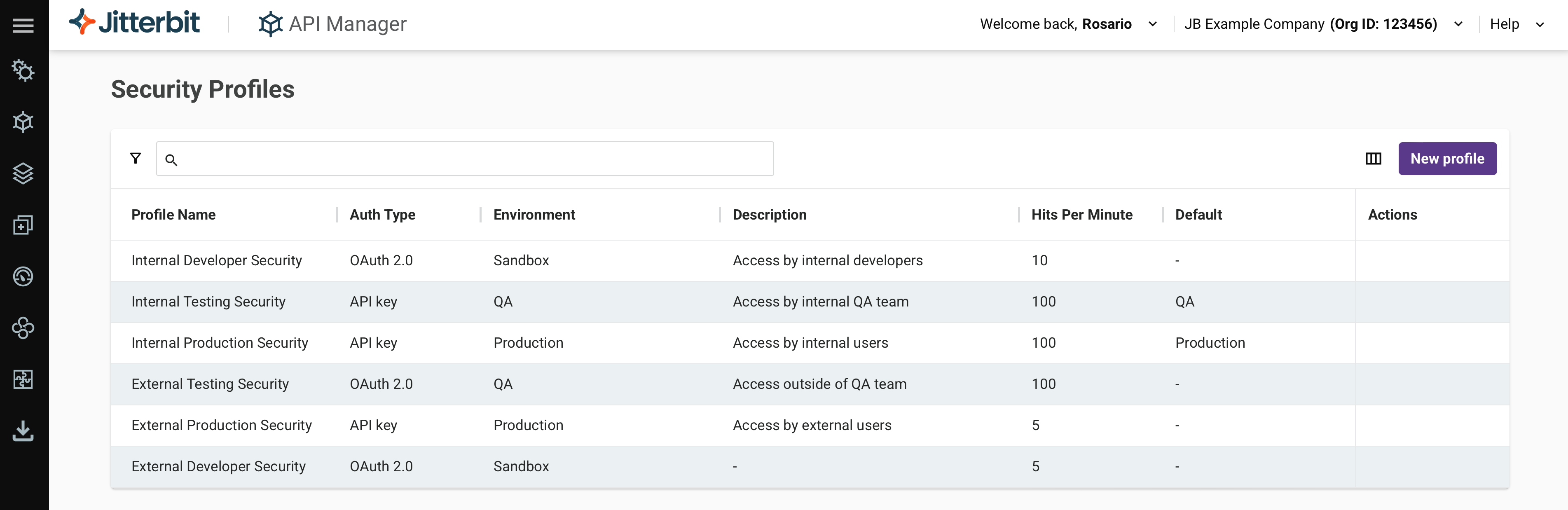Open the clock history sidebar icon
Image resolution: width=1568 pixels, height=510 pixels.
click(x=23, y=276)
